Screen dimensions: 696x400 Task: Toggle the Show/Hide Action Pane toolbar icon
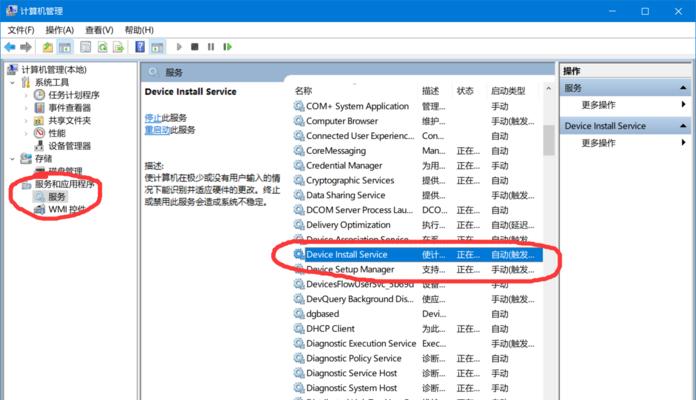[x=157, y=47]
